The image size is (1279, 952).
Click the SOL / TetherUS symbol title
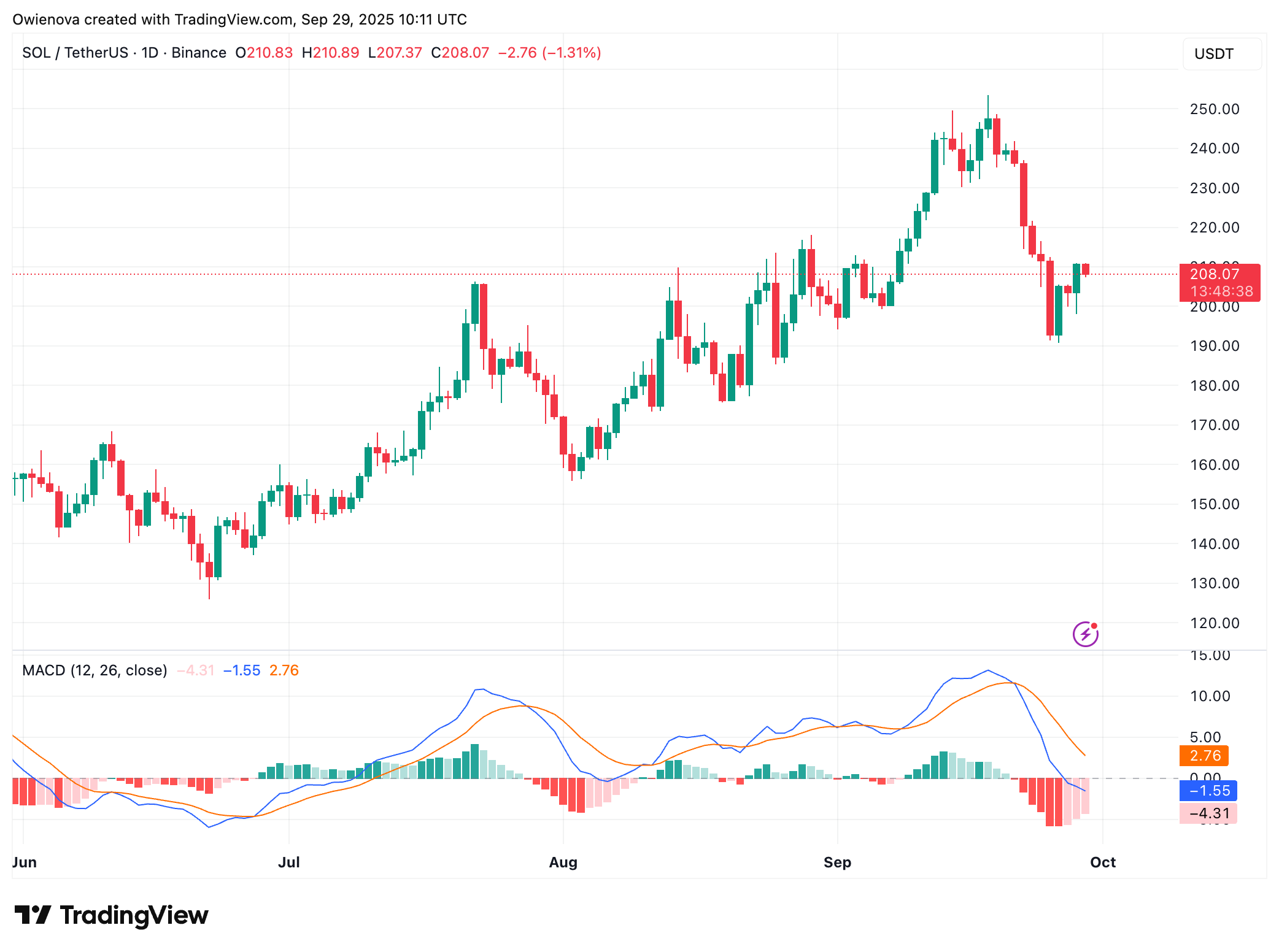75,53
